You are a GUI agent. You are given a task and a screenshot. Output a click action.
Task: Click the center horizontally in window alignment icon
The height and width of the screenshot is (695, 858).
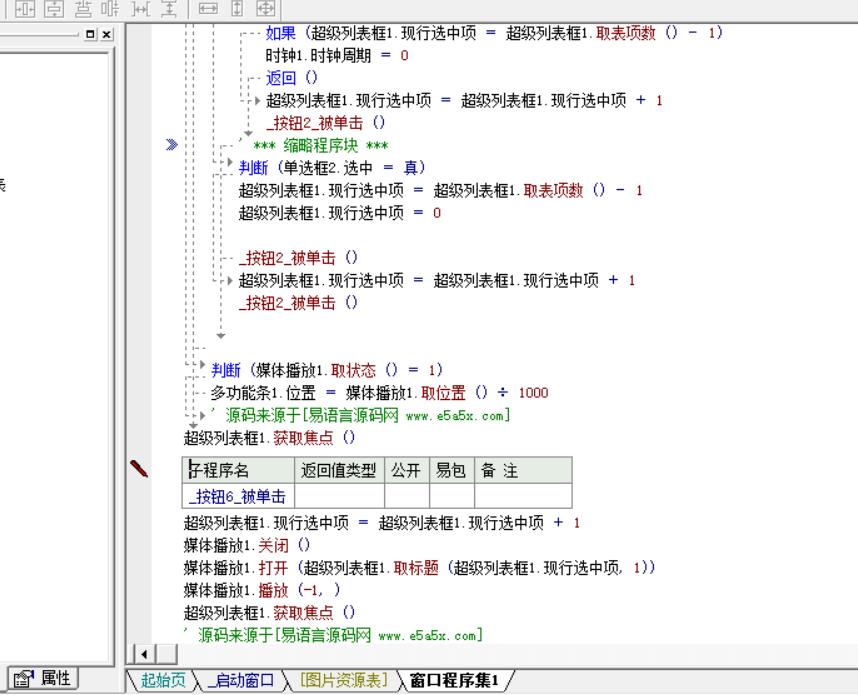tap(25, 8)
